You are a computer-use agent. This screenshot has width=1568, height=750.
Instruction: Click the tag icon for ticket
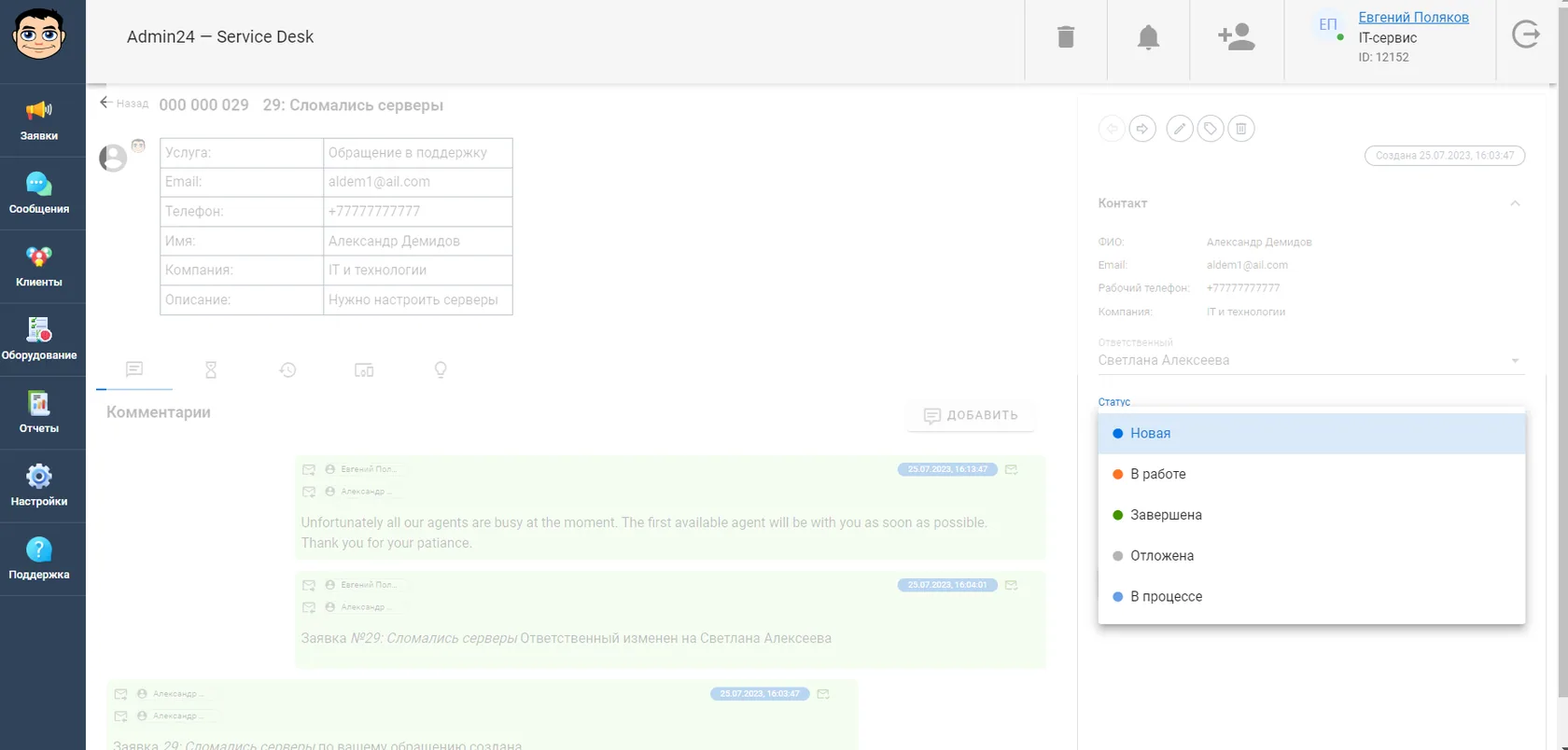coord(1211,129)
